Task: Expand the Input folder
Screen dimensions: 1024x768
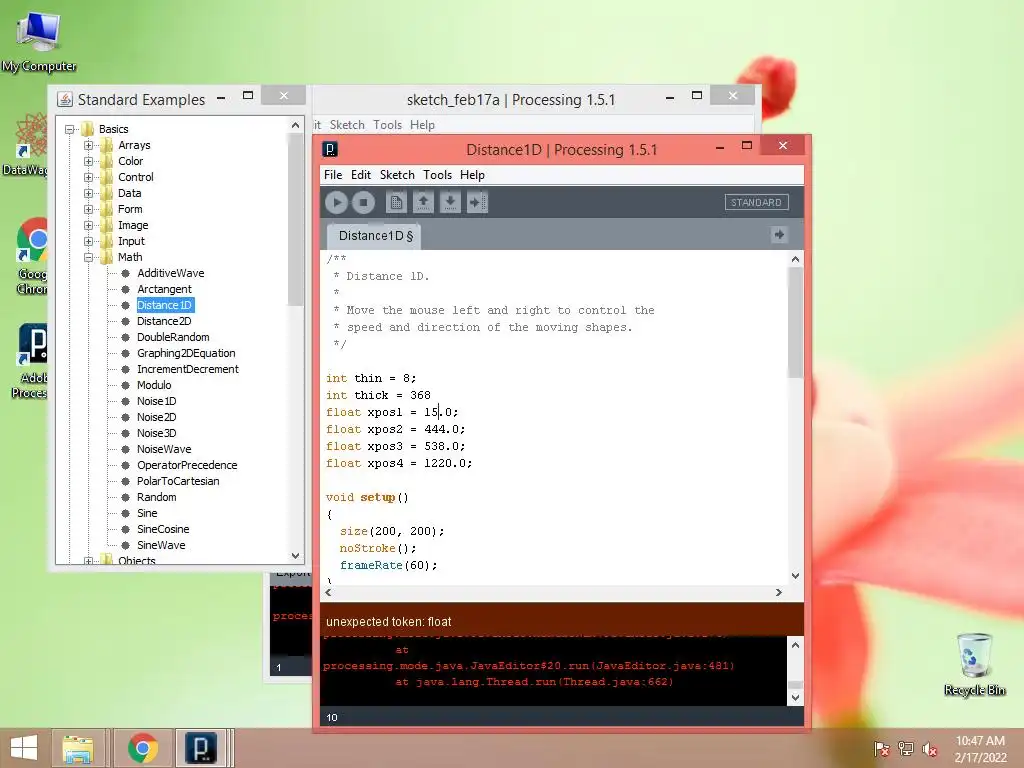Action: click(88, 241)
